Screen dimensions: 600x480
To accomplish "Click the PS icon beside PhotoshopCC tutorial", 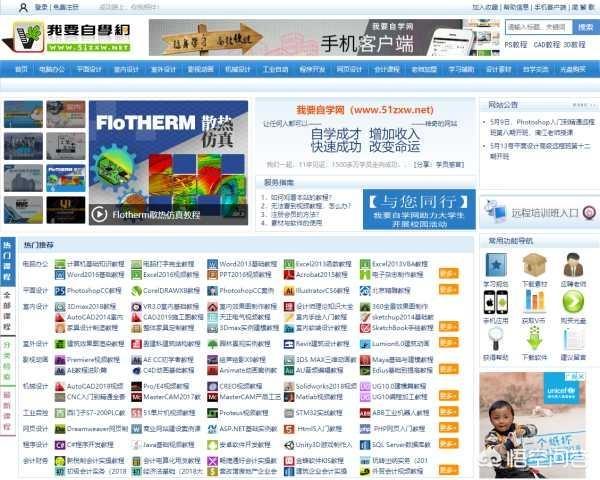I will 60,291.
